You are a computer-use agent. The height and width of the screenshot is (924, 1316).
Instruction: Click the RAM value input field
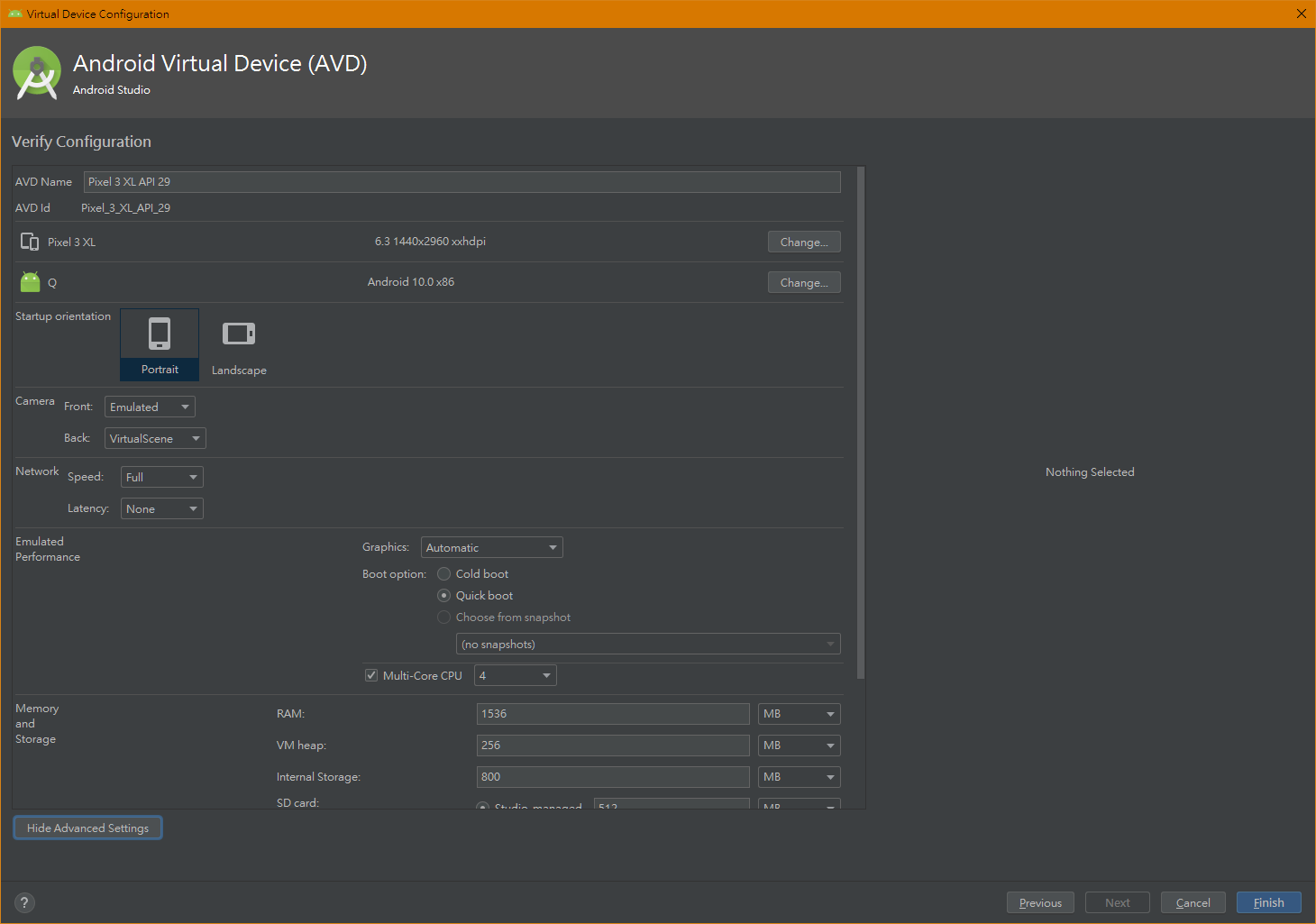[612, 714]
